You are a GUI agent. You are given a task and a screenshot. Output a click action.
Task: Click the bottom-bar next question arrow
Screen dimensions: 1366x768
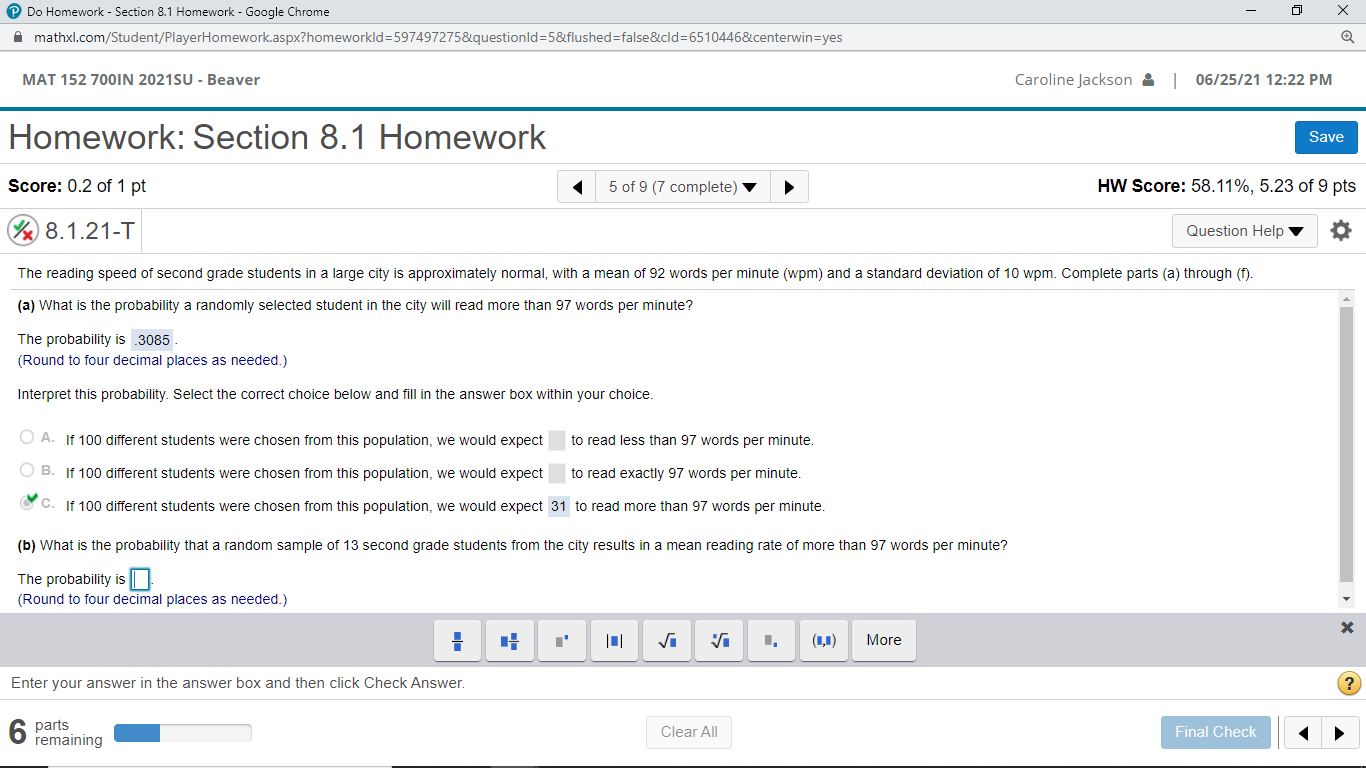pyautogui.click(x=1341, y=732)
